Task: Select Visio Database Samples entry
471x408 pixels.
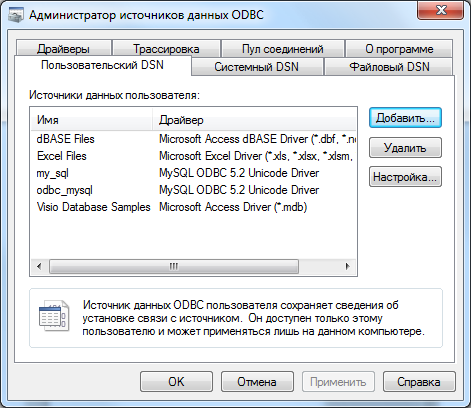Action: tap(94, 207)
